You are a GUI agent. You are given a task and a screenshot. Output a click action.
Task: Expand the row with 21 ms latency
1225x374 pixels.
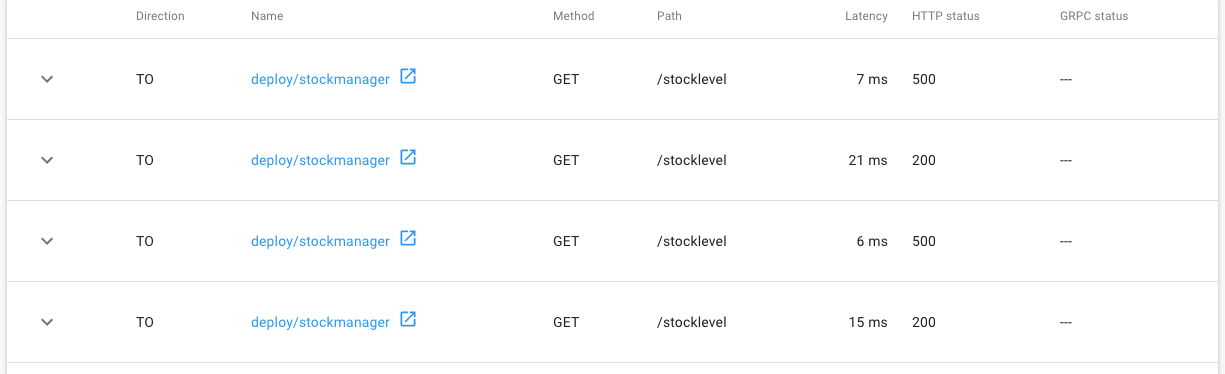47,160
